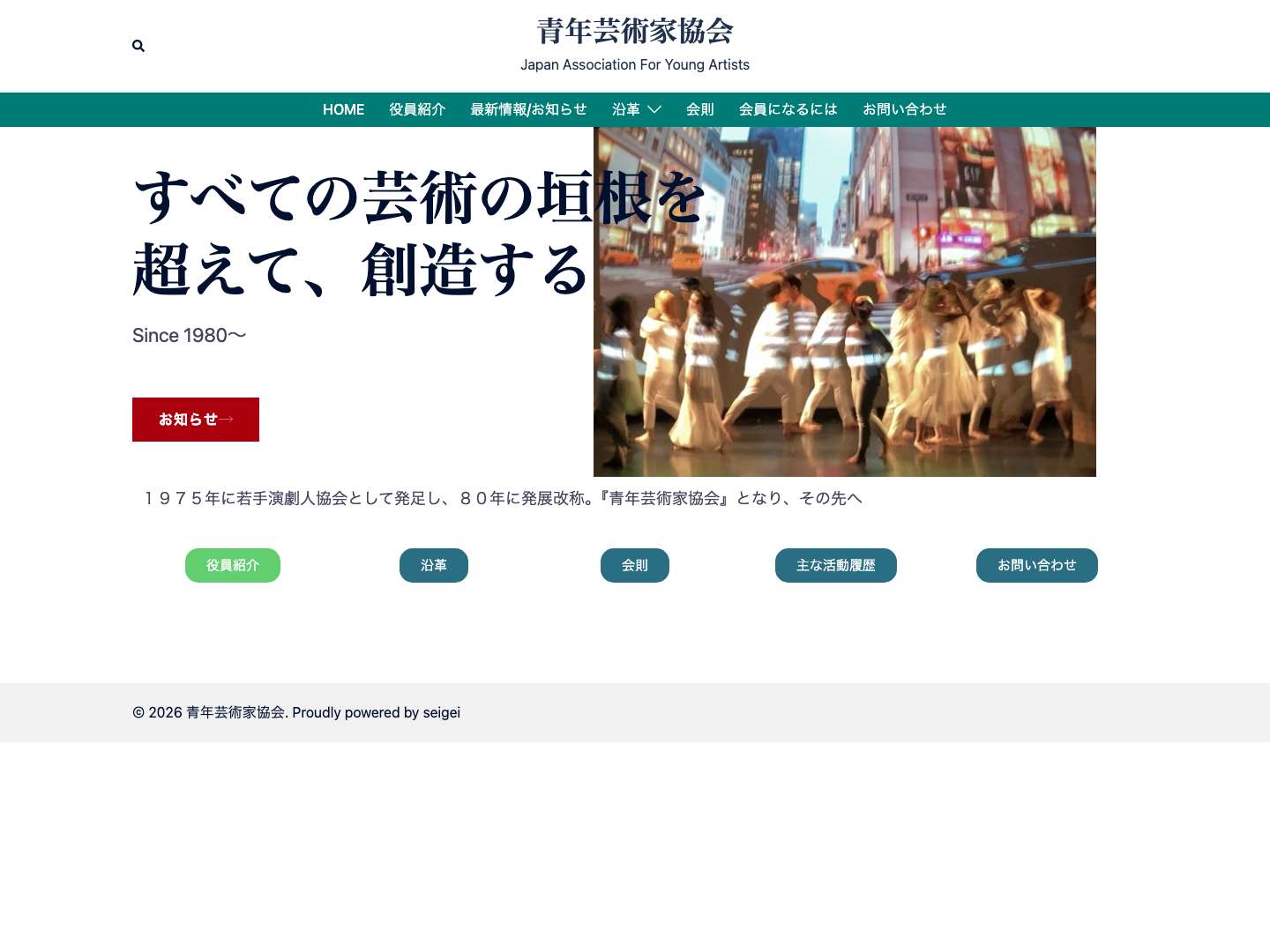The height and width of the screenshot is (952, 1270).
Task: Click 会員になるには in the navigation bar
Action: (788, 109)
